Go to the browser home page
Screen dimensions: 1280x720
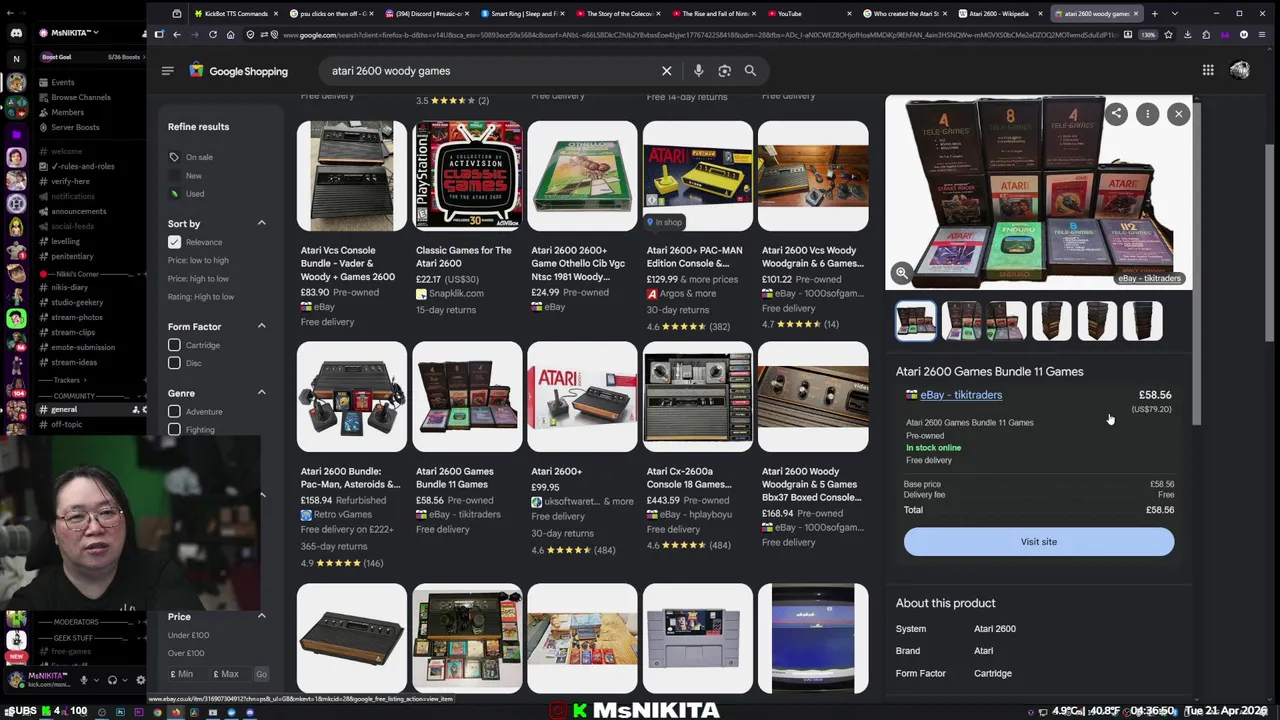[x=230, y=35]
